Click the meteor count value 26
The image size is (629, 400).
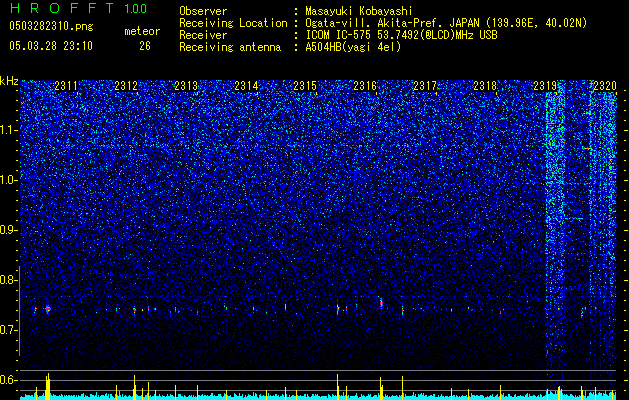145,46
